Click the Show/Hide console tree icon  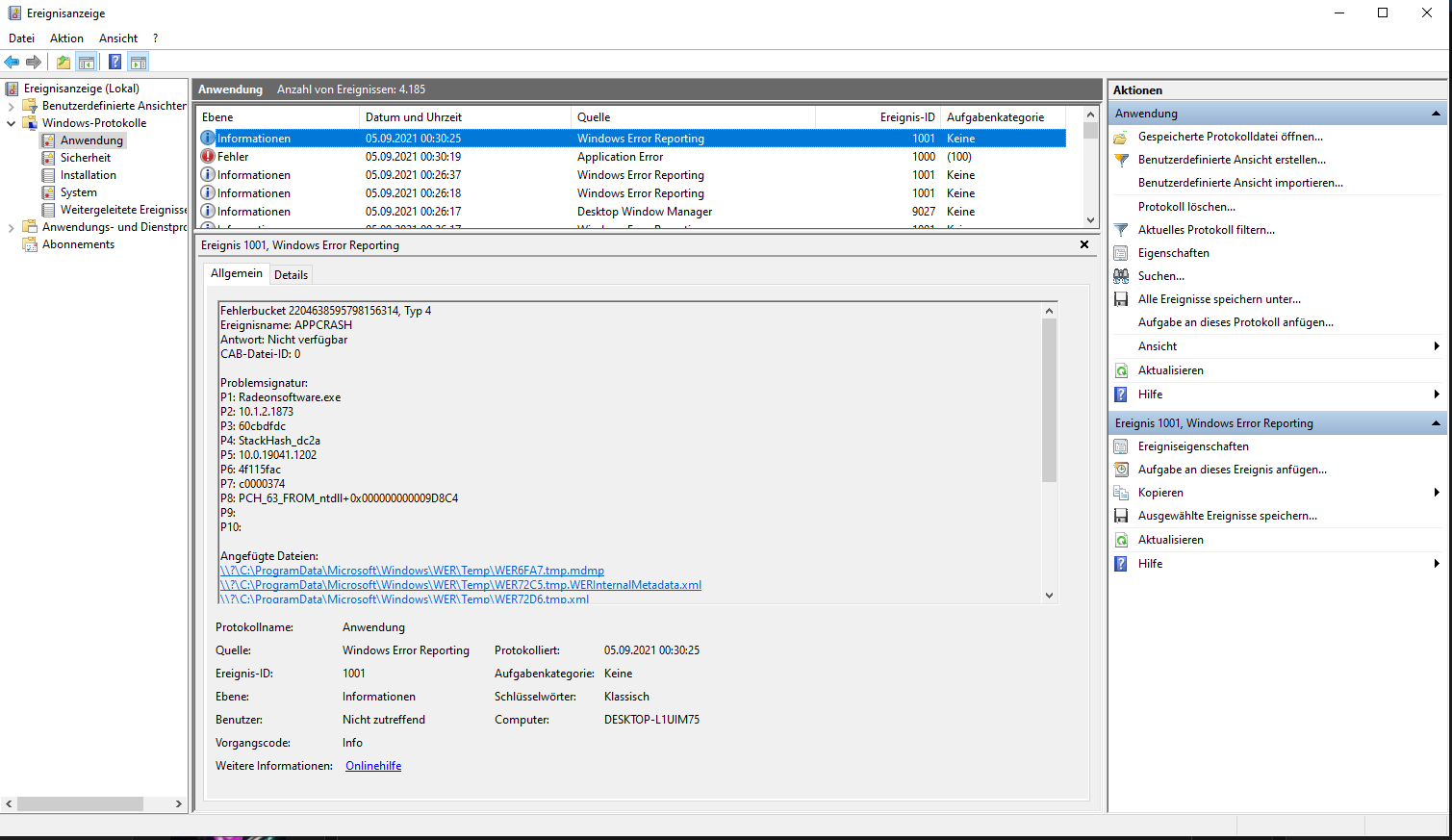tap(87, 62)
